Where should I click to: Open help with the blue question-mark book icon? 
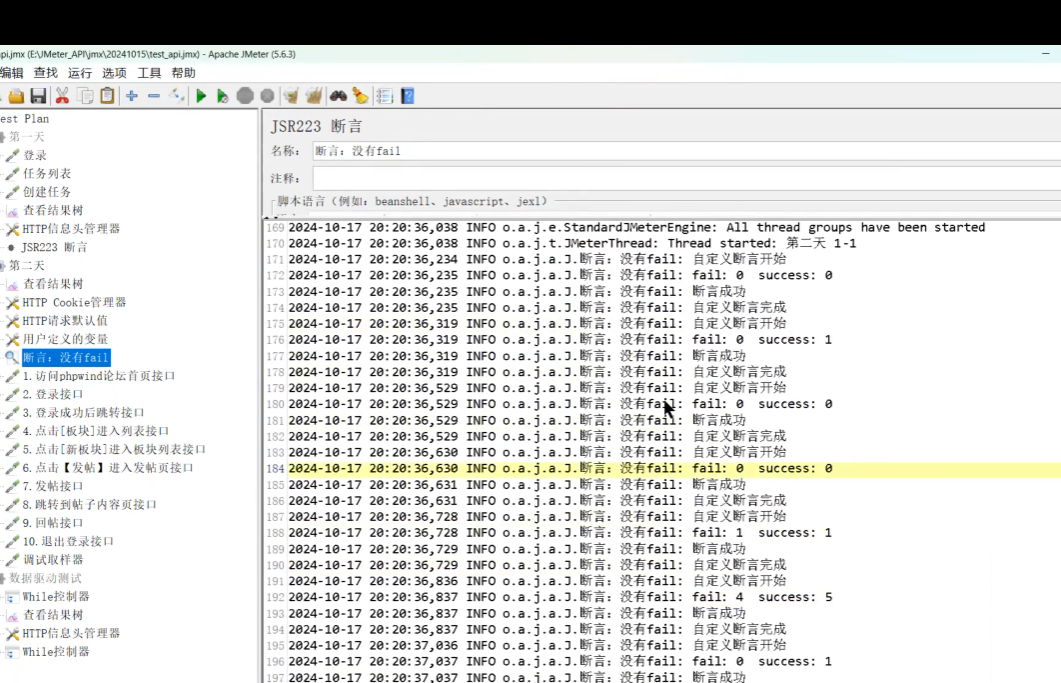tap(407, 96)
